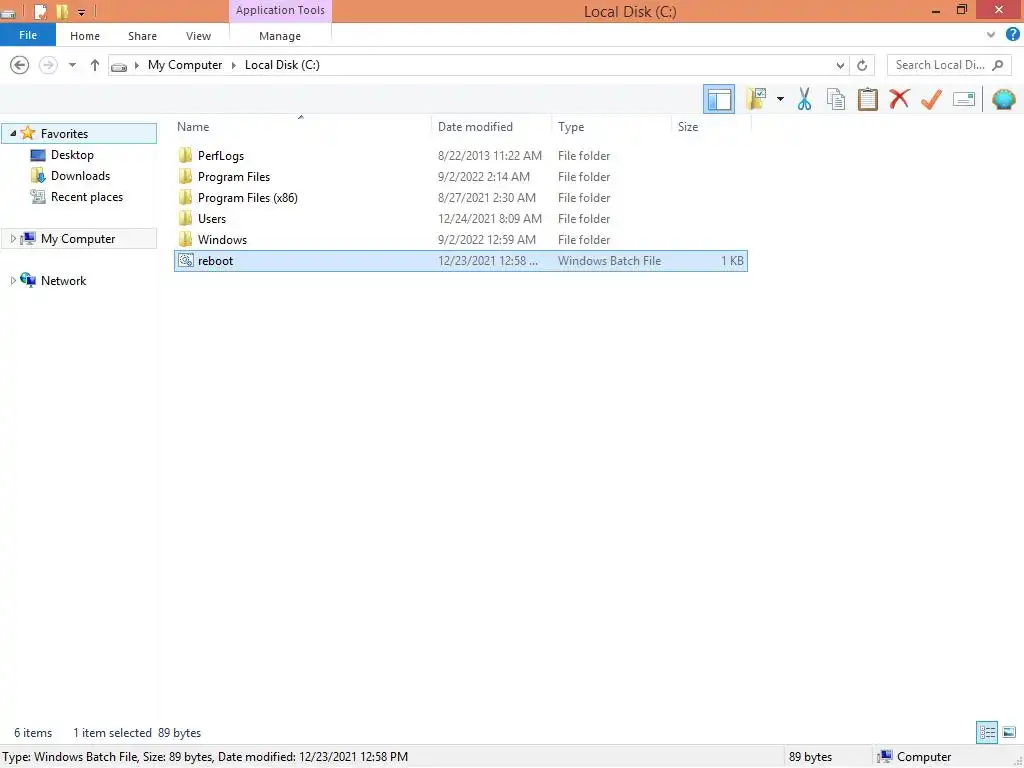Expand the arrow after My Computer breadcrumb
1024x768 pixels.
(234, 65)
